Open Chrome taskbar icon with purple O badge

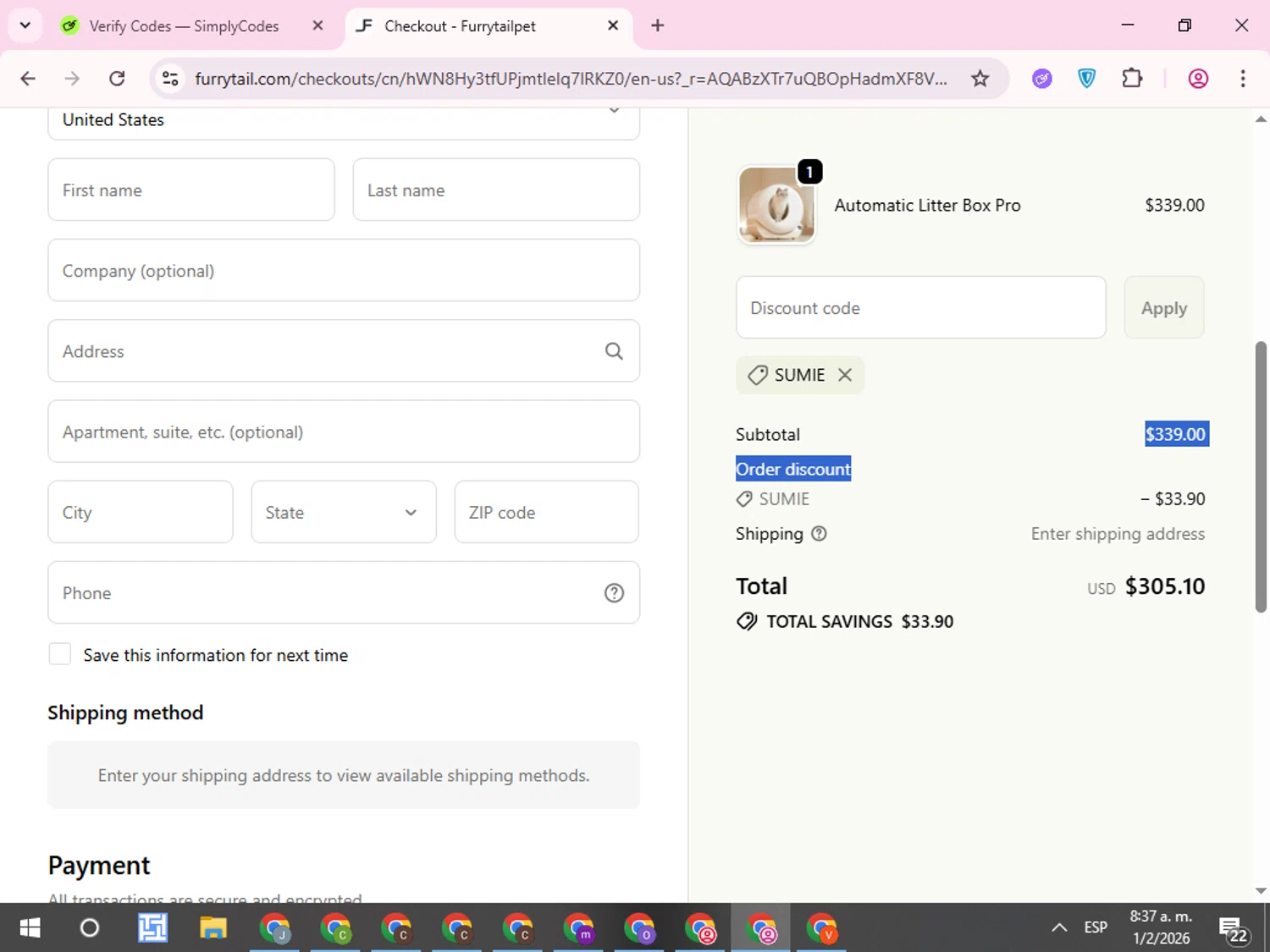(x=639, y=928)
